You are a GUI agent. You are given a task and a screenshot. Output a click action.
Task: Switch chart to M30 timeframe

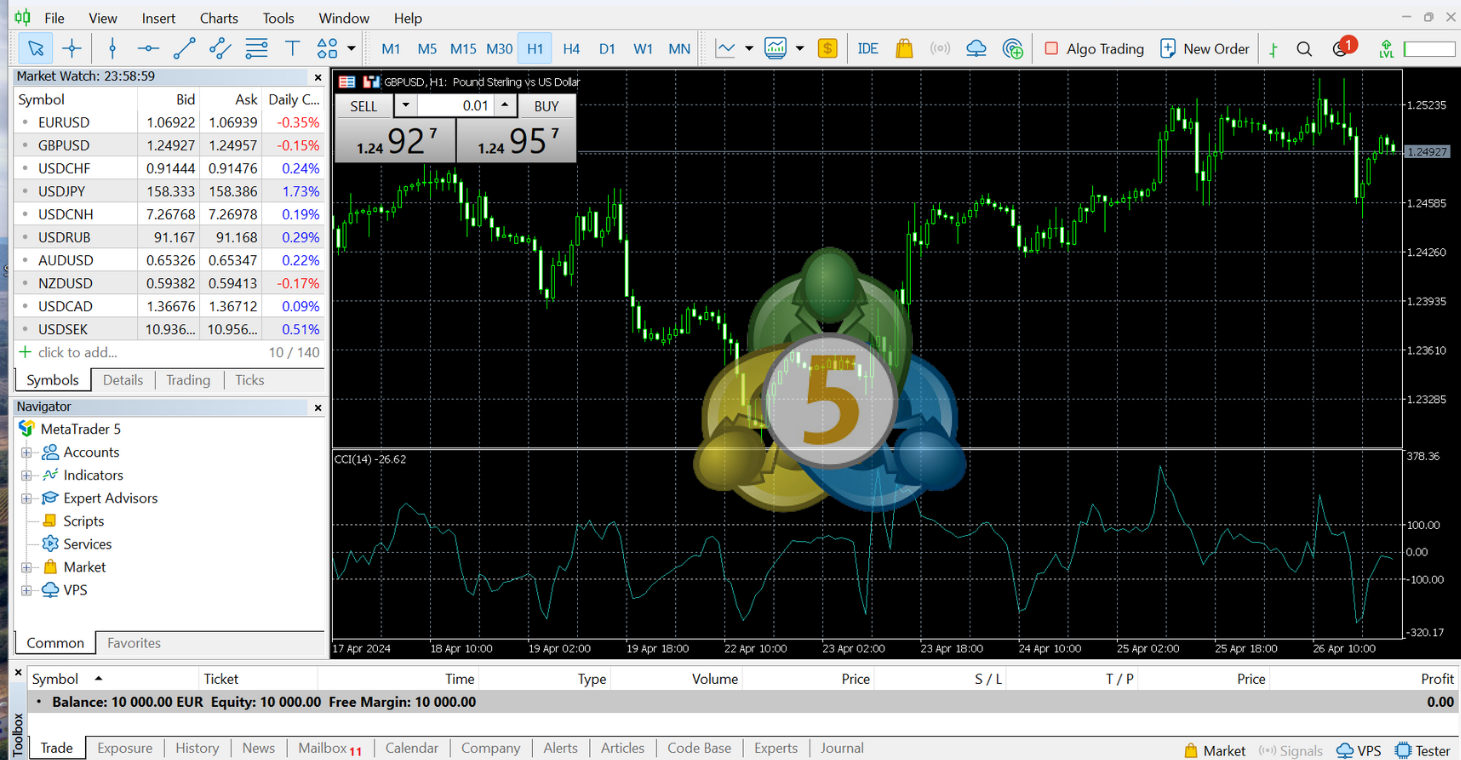click(x=499, y=48)
